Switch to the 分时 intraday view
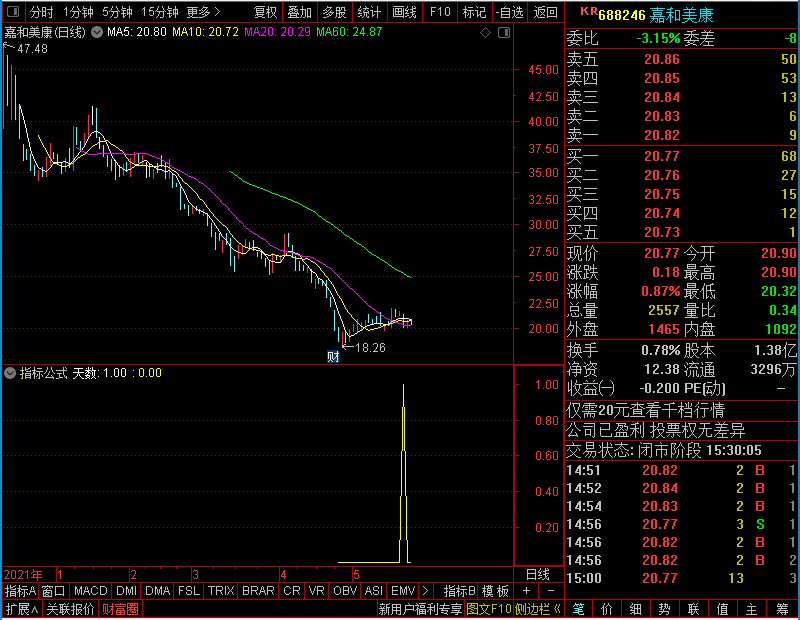 click(x=41, y=12)
